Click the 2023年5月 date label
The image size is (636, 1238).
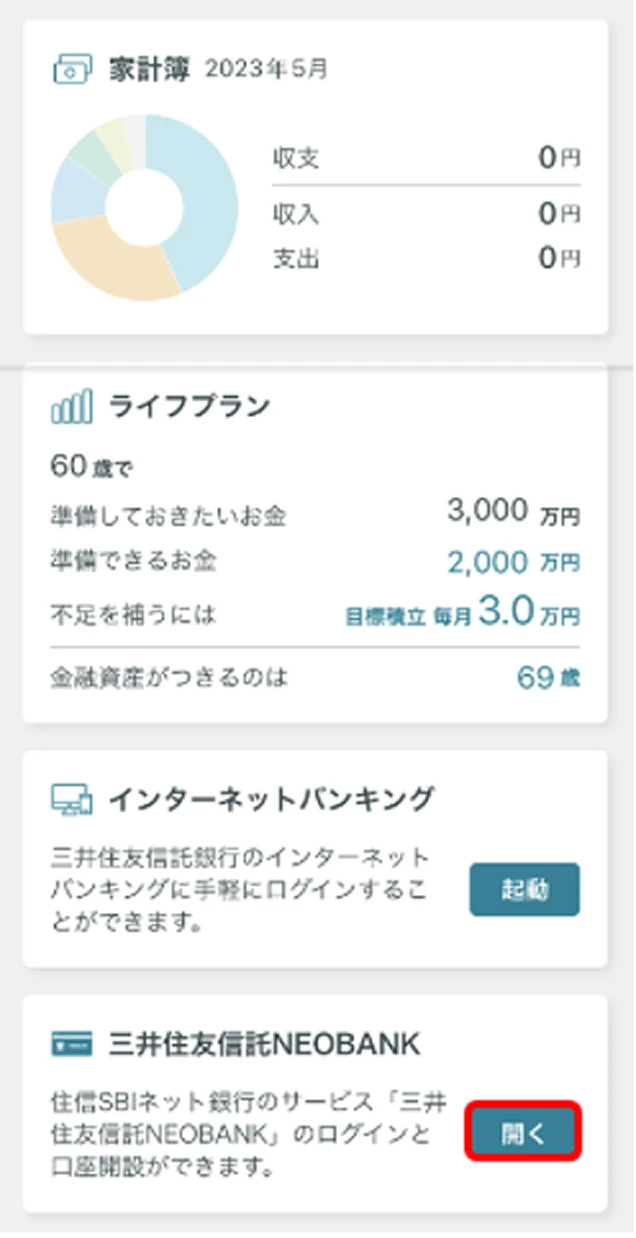[267, 70]
